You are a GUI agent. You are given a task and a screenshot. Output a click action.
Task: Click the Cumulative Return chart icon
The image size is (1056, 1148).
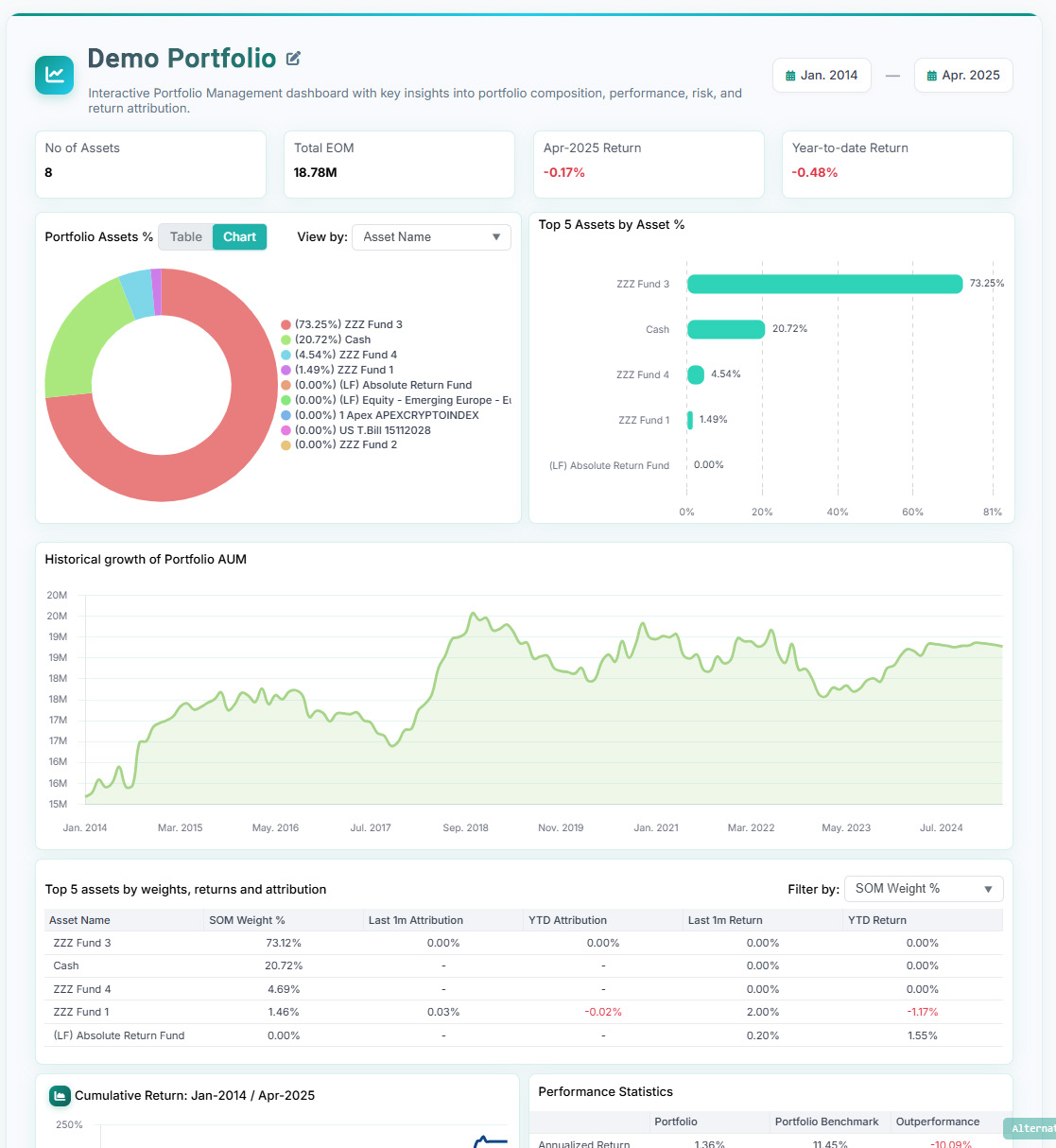(x=60, y=1096)
